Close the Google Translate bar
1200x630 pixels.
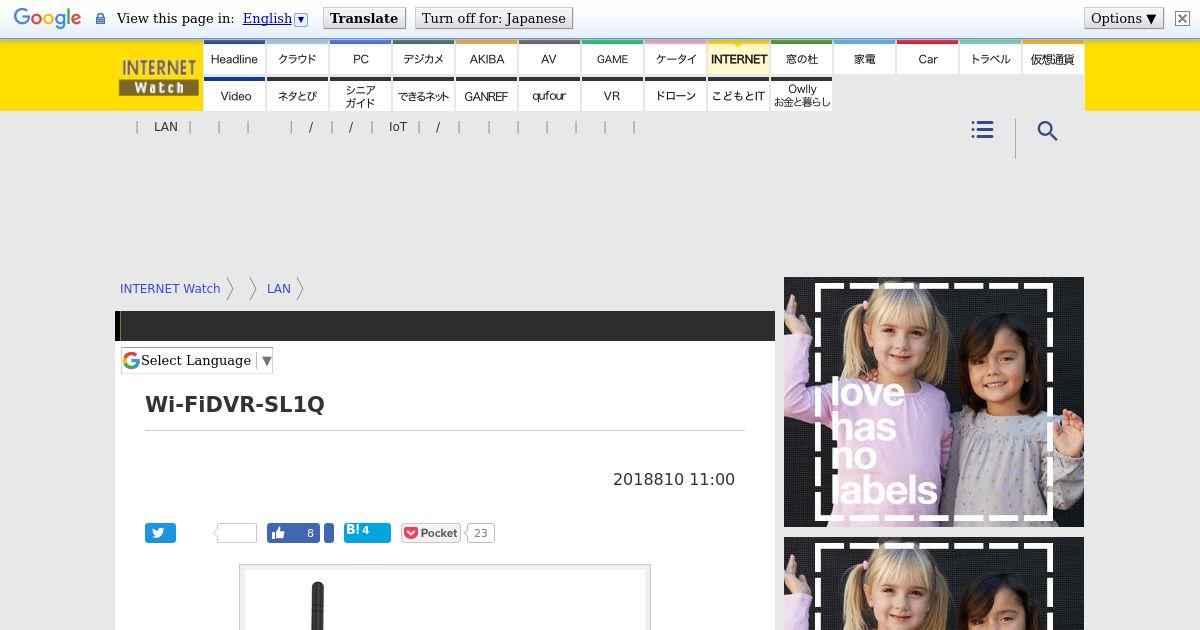[x=1182, y=18]
